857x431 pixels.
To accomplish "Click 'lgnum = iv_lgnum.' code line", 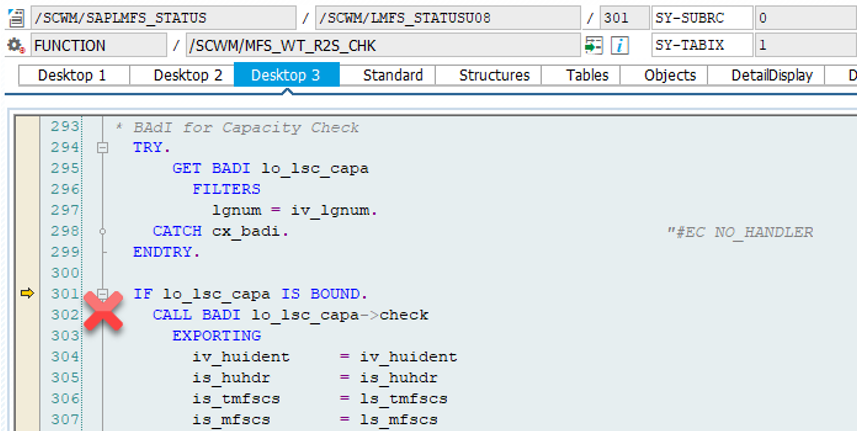I will [x=295, y=210].
